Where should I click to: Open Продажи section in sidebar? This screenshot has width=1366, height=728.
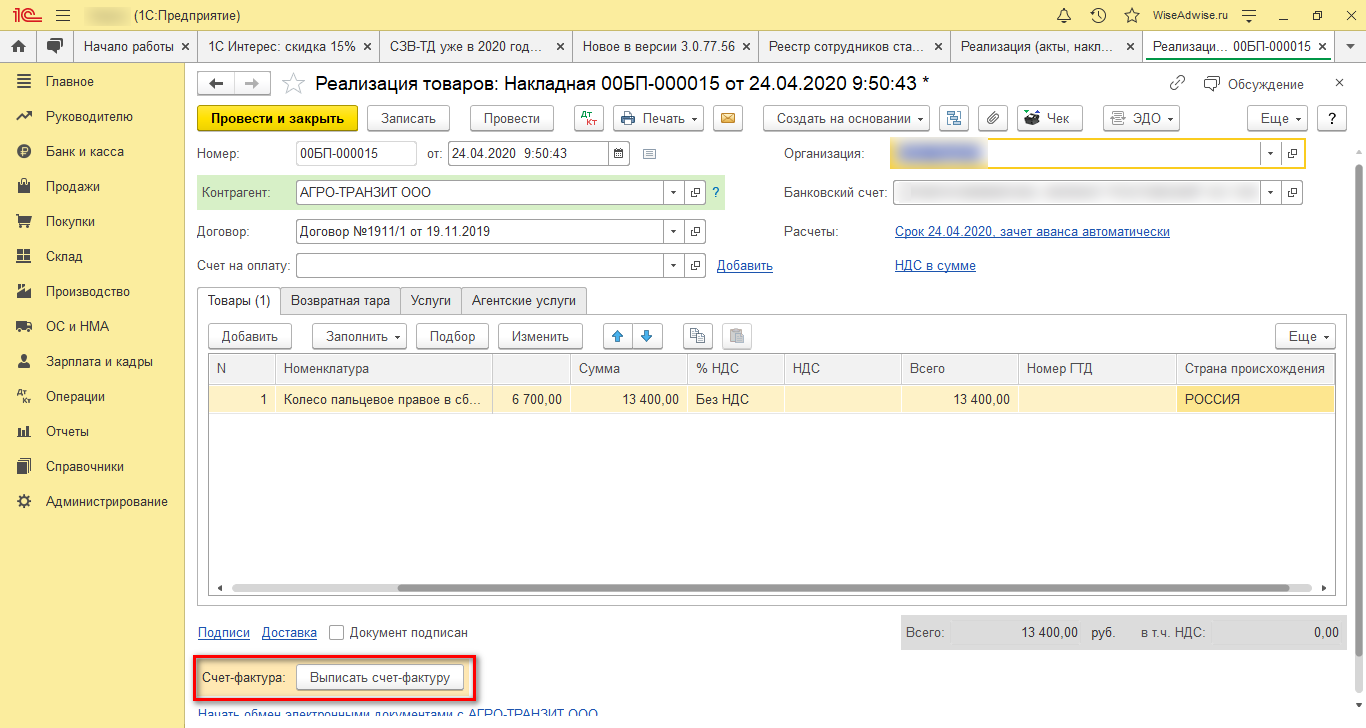coord(72,186)
